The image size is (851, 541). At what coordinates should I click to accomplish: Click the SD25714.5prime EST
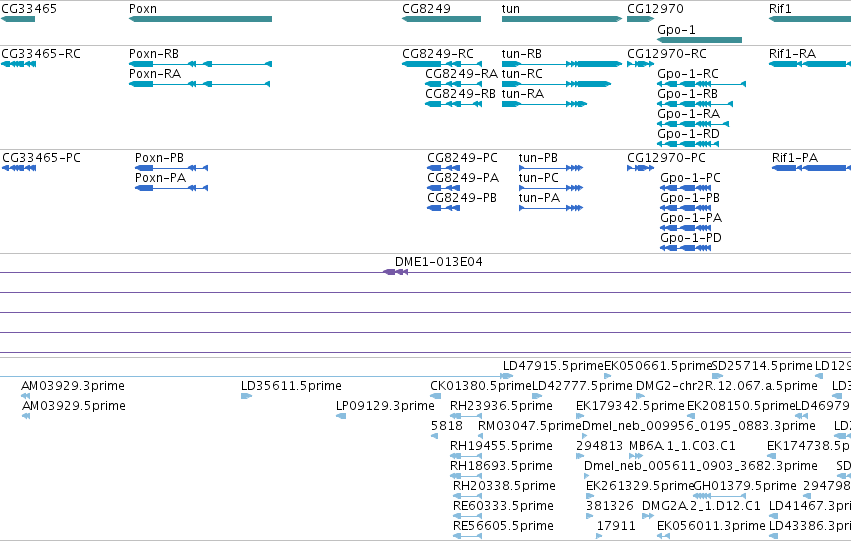(x=717, y=376)
